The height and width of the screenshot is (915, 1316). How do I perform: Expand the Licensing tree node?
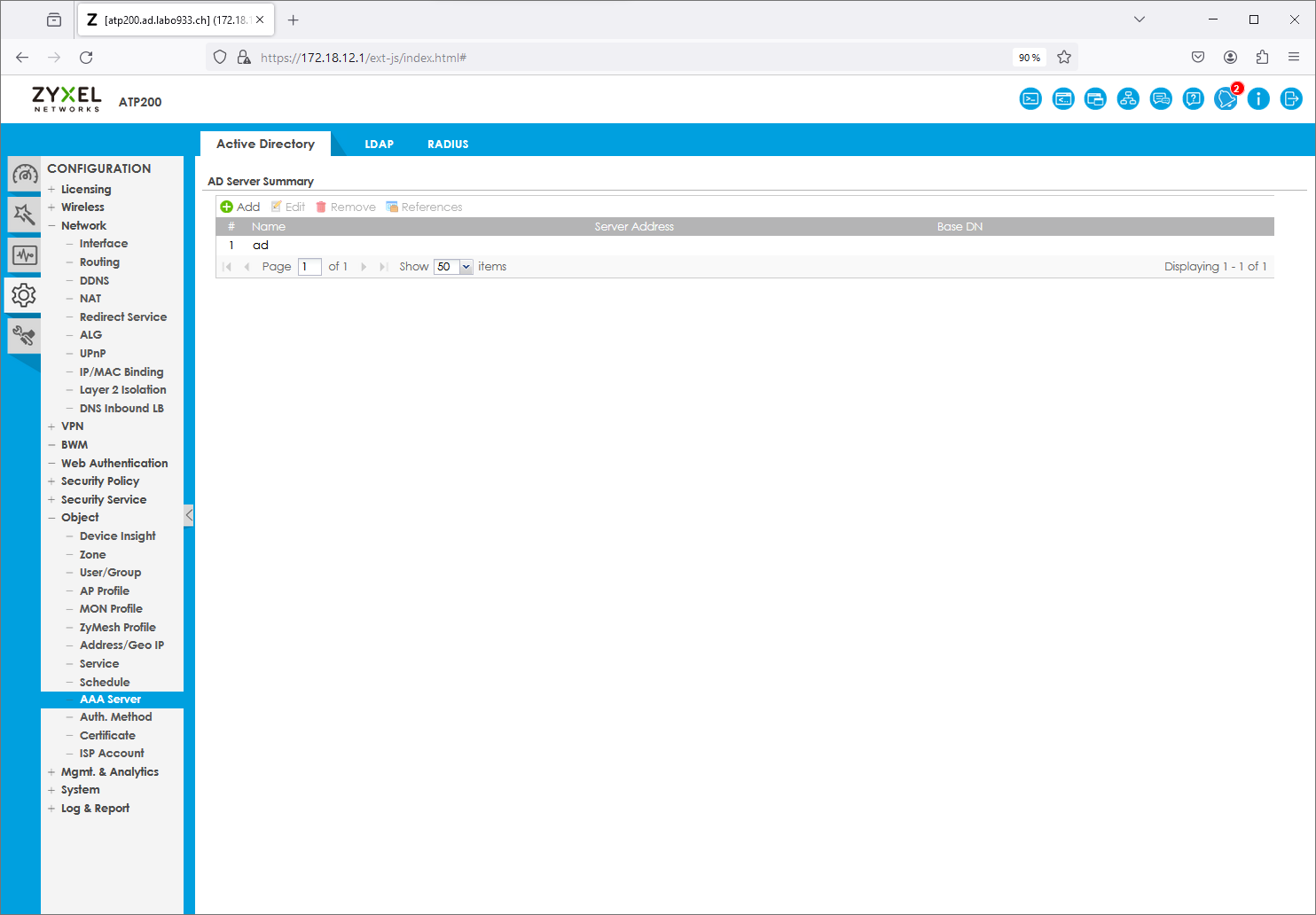point(51,190)
